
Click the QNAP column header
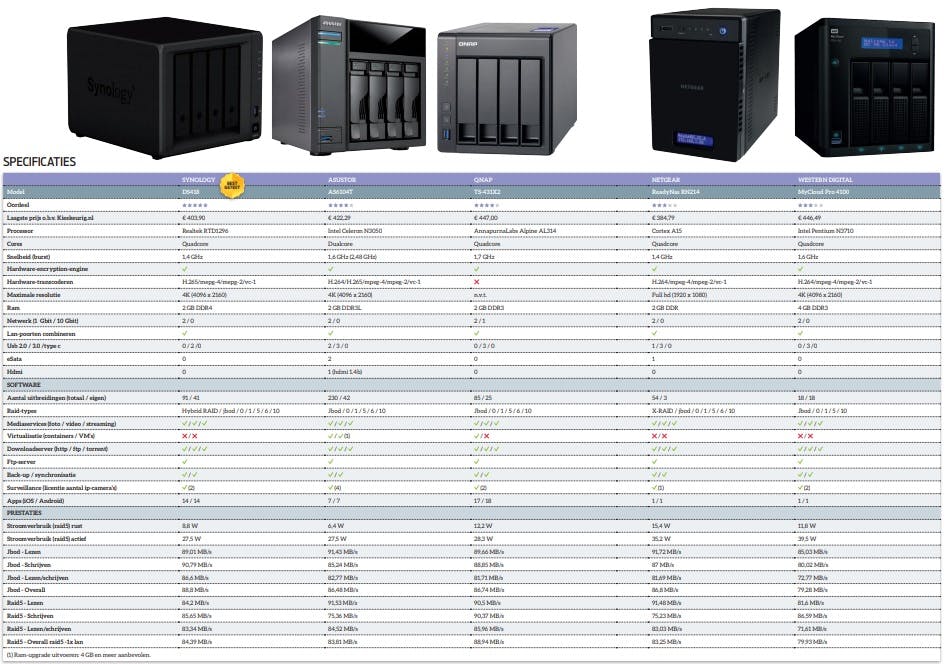coord(483,180)
